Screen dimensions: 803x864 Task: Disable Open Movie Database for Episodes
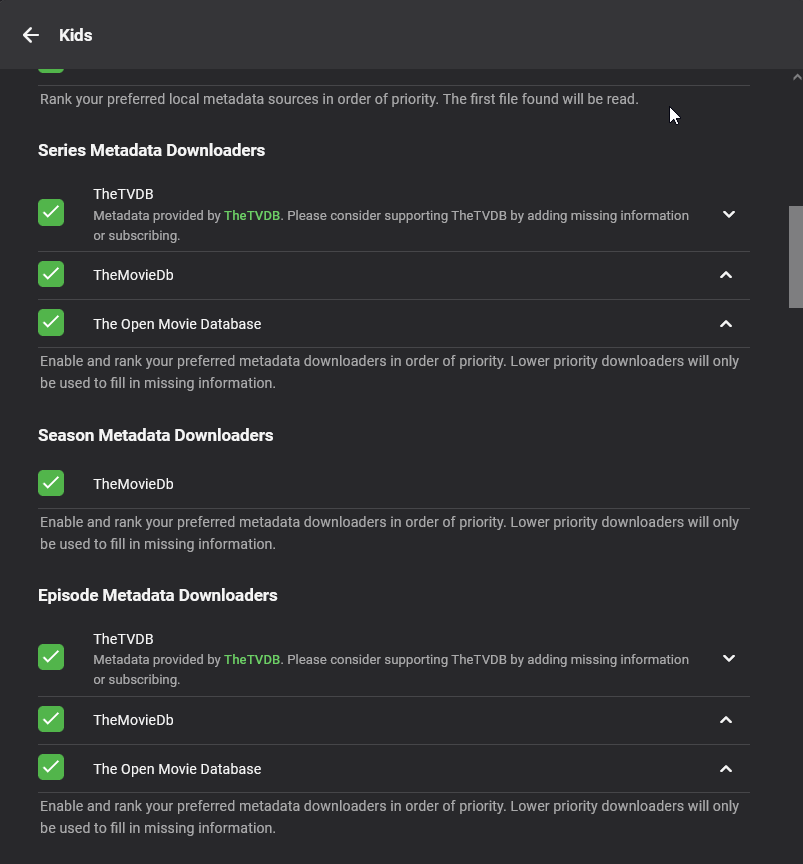pyautogui.click(x=51, y=767)
